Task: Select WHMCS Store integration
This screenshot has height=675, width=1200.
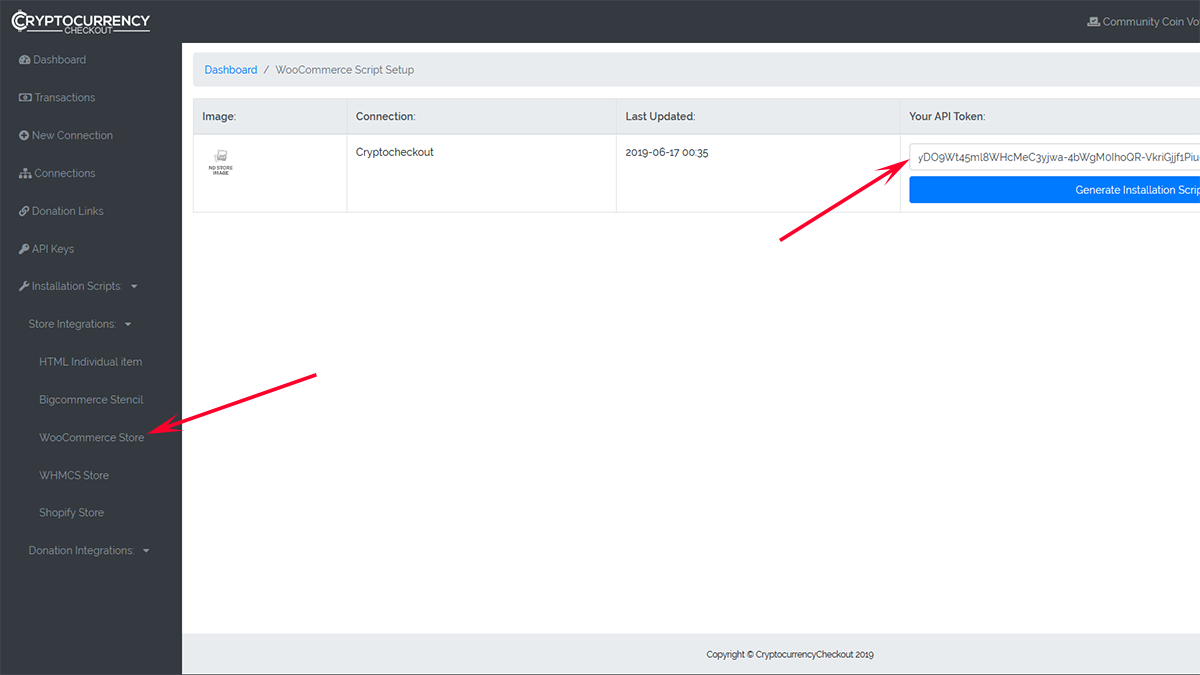Action: 74,476
